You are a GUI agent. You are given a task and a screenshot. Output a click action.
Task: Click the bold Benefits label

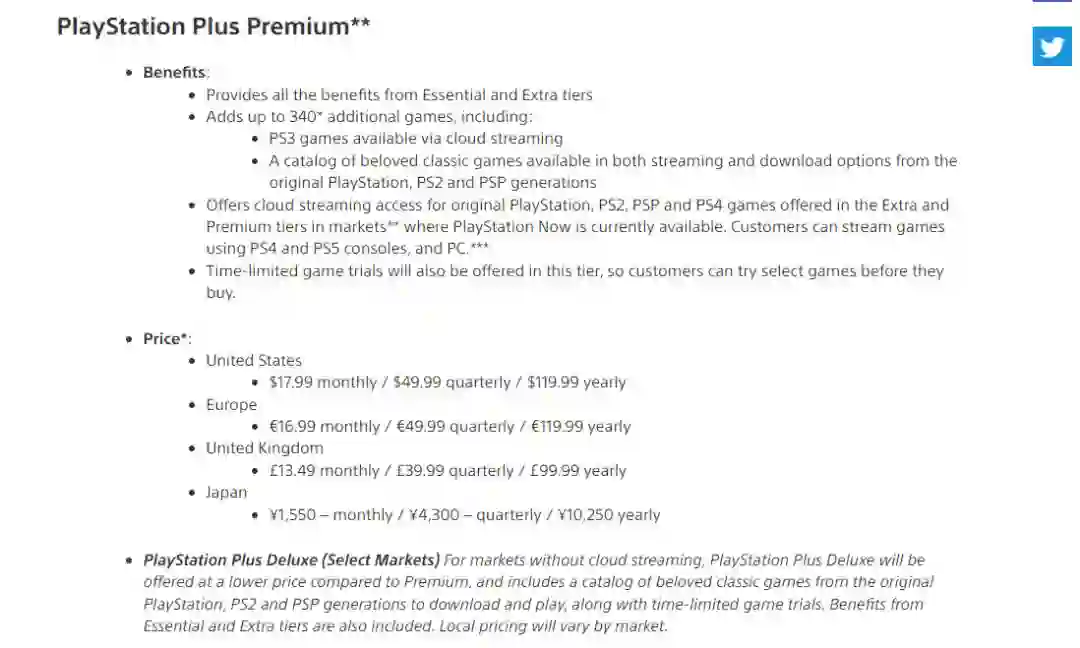click(x=174, y=73)
